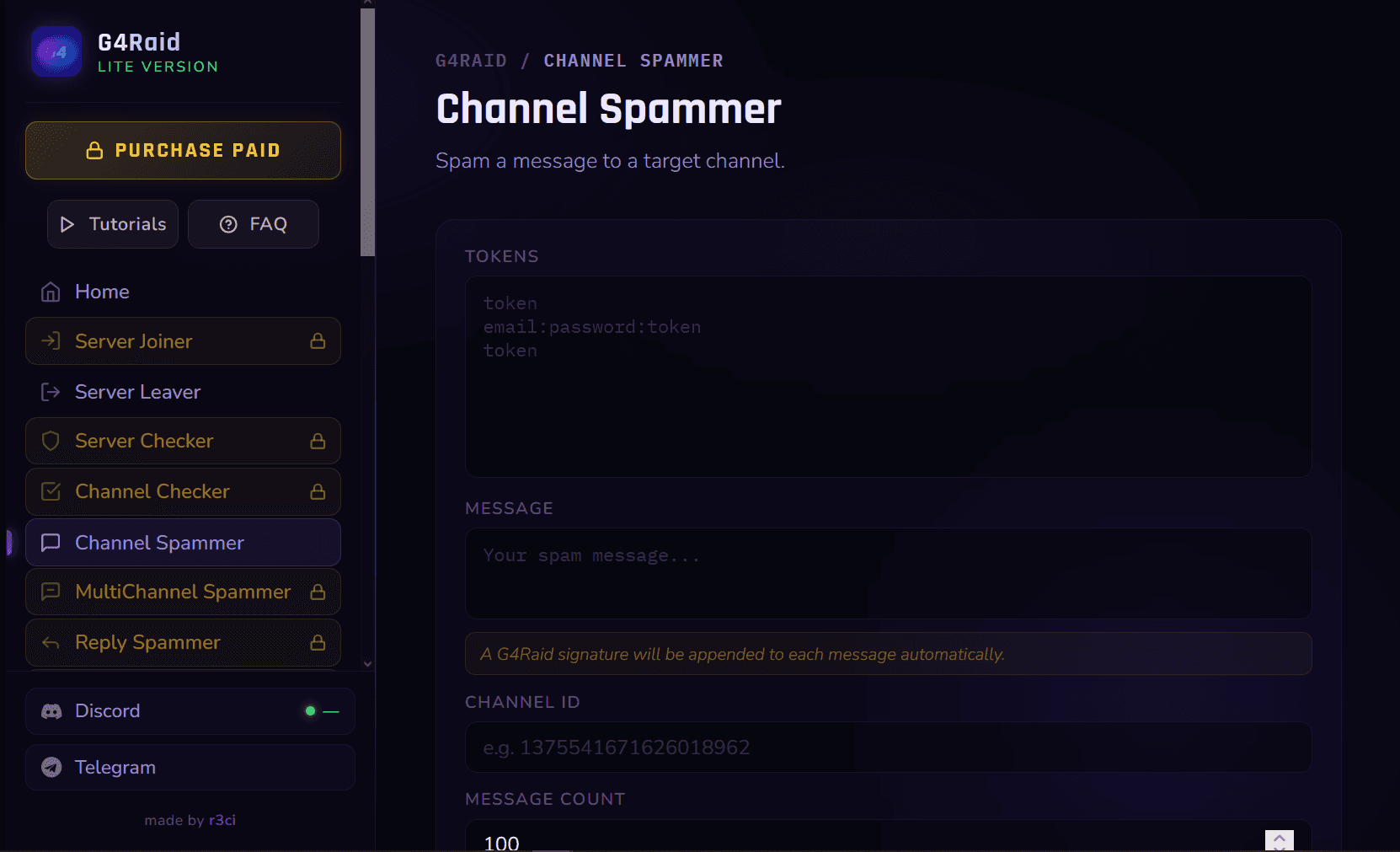1400x852 pixels.
Task: Click the Home house icon
Action: (x=51, y=292)
